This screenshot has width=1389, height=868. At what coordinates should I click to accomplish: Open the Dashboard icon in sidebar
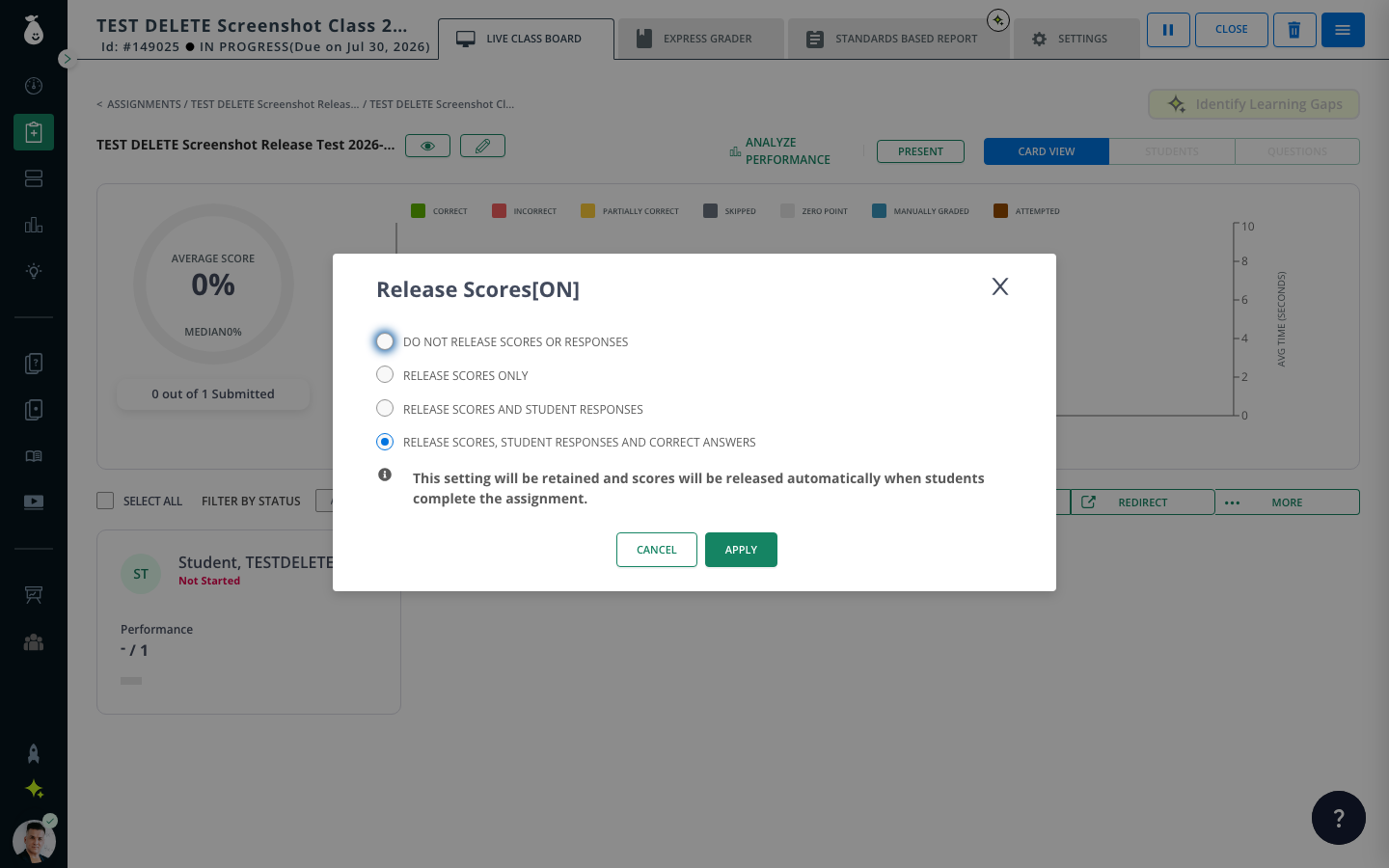34,86
